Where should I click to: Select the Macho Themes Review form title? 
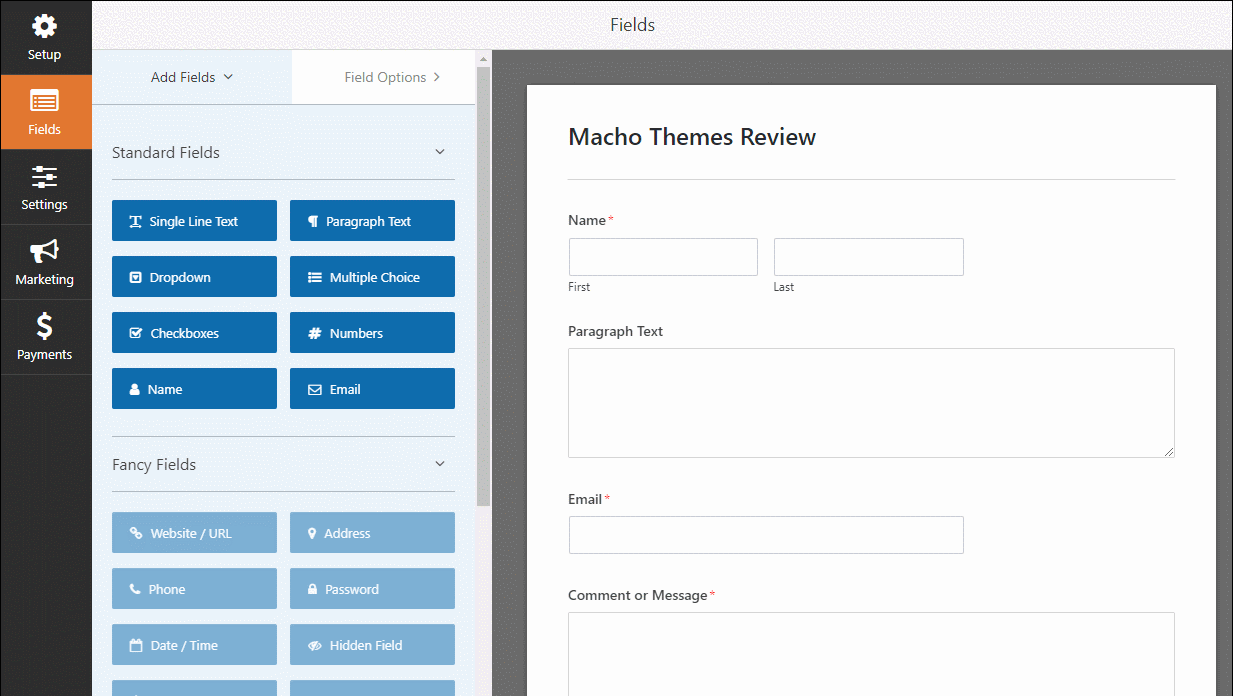click(x=692, y=137)
